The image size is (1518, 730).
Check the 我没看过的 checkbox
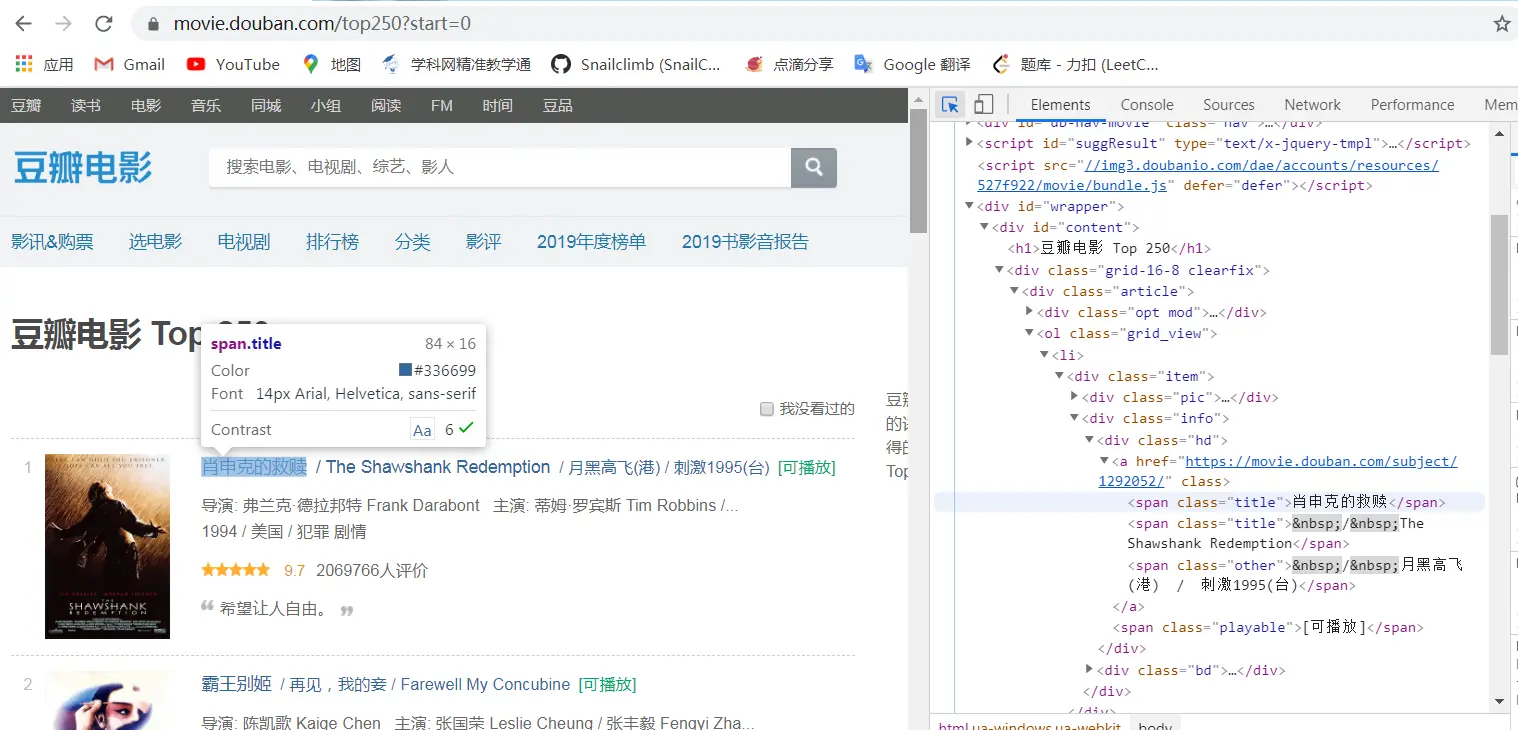[767, 408]
